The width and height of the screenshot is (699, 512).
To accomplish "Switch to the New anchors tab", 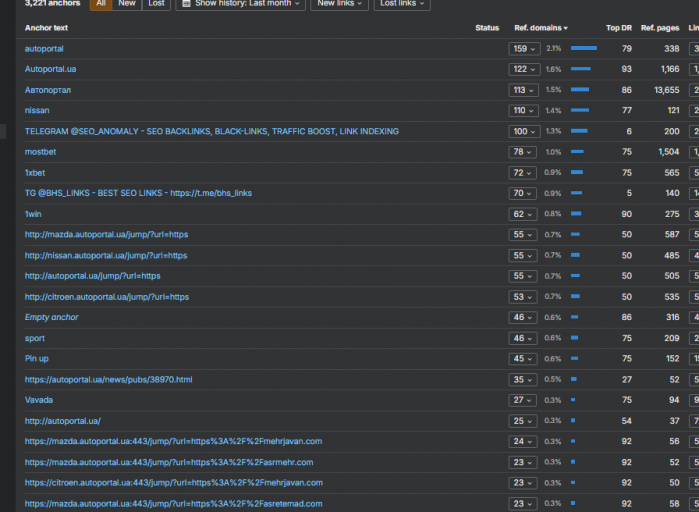I will click(x=127, y=4).
